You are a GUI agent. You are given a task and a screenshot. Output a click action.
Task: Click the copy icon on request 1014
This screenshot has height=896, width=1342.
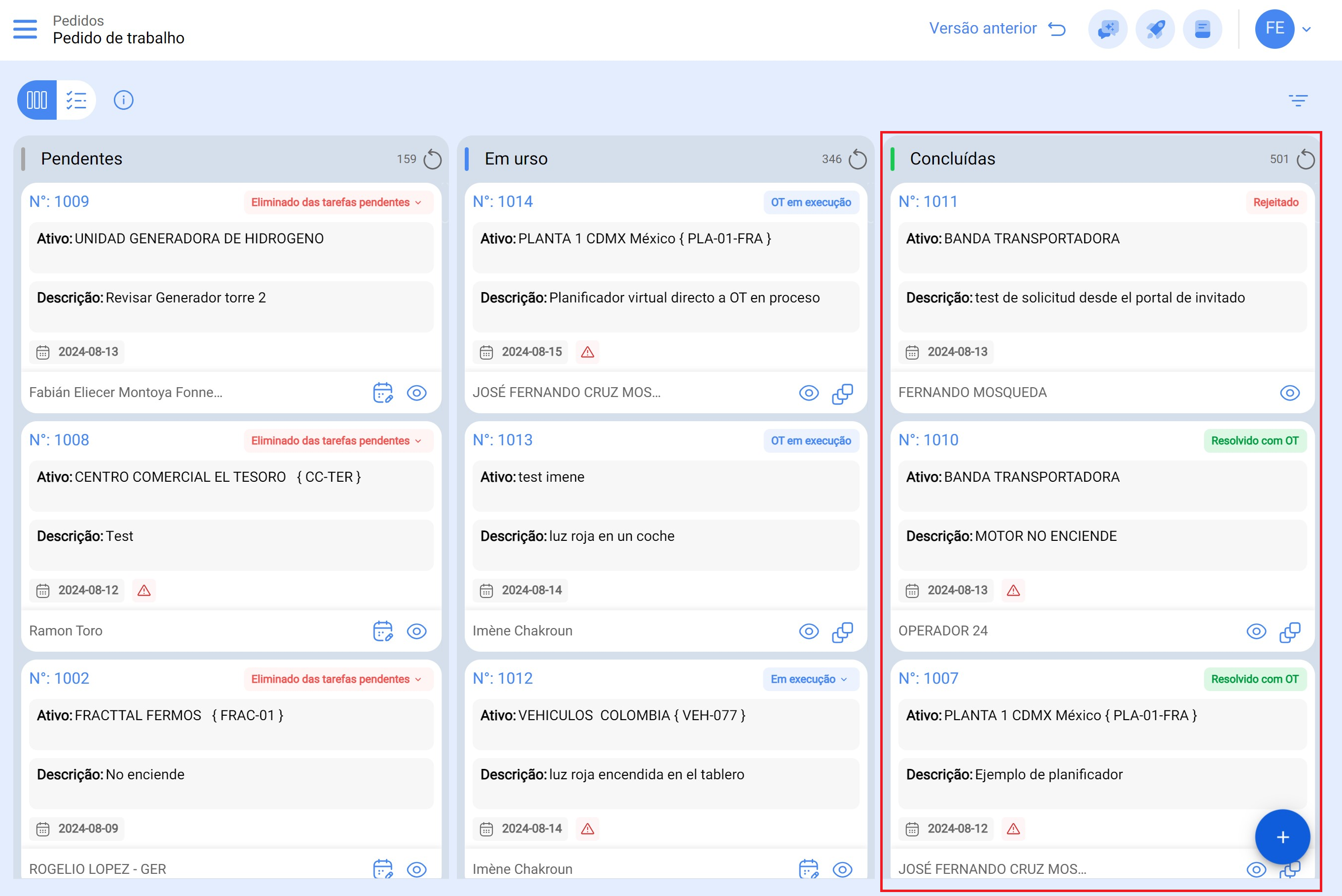click(842, 393)
